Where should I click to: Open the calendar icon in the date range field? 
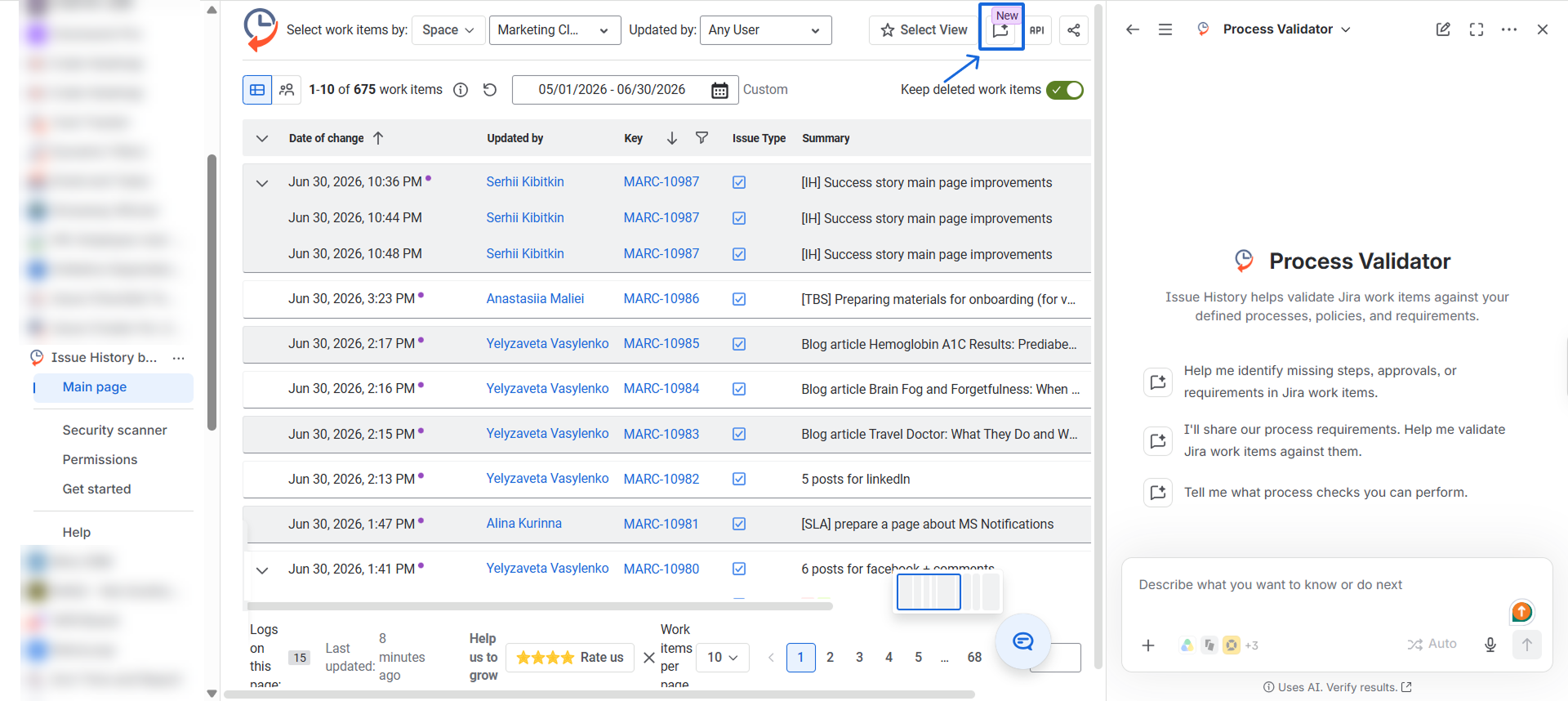coord(719,90)
